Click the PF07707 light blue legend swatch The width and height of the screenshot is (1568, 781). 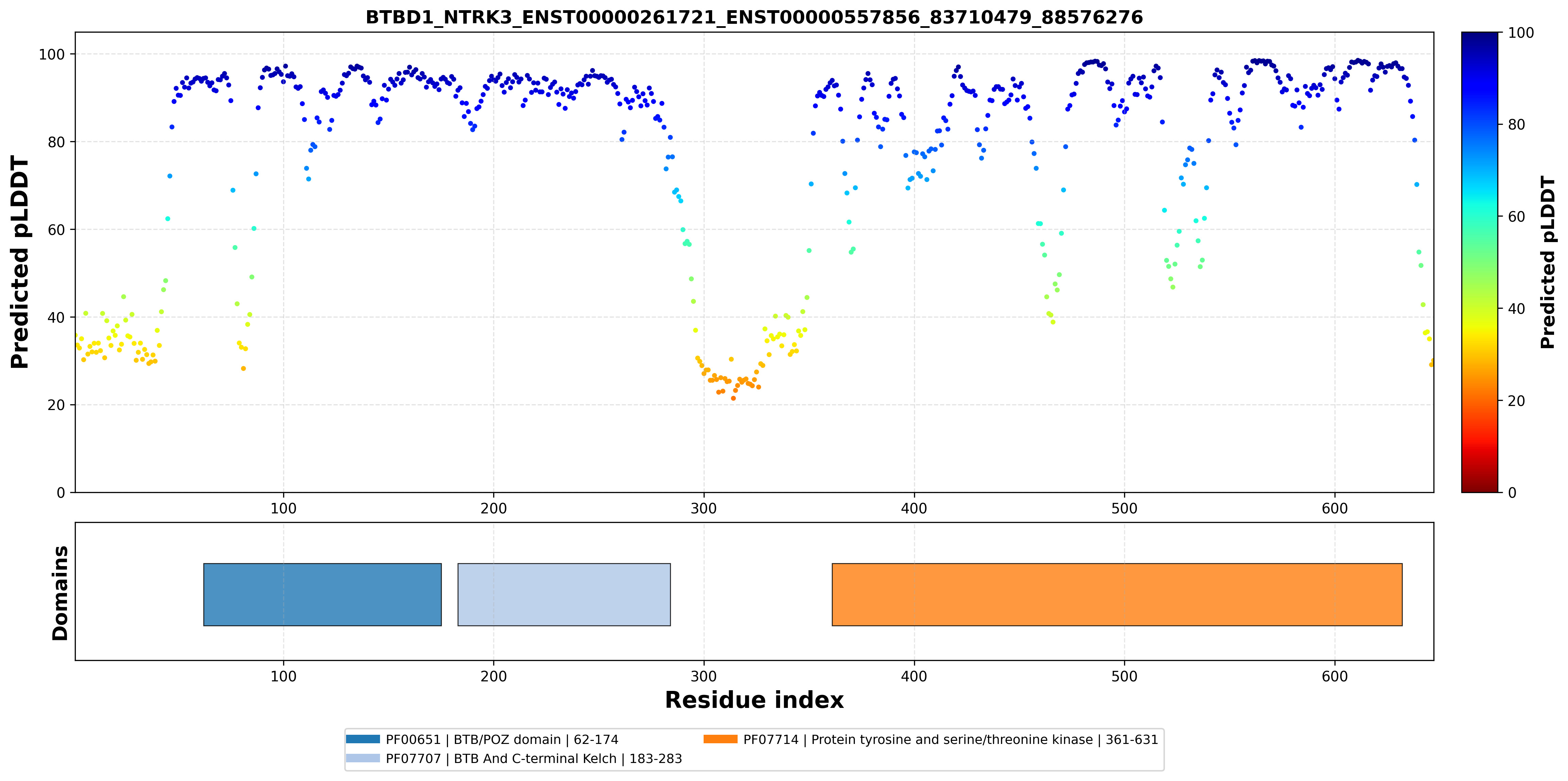(363, 758)
